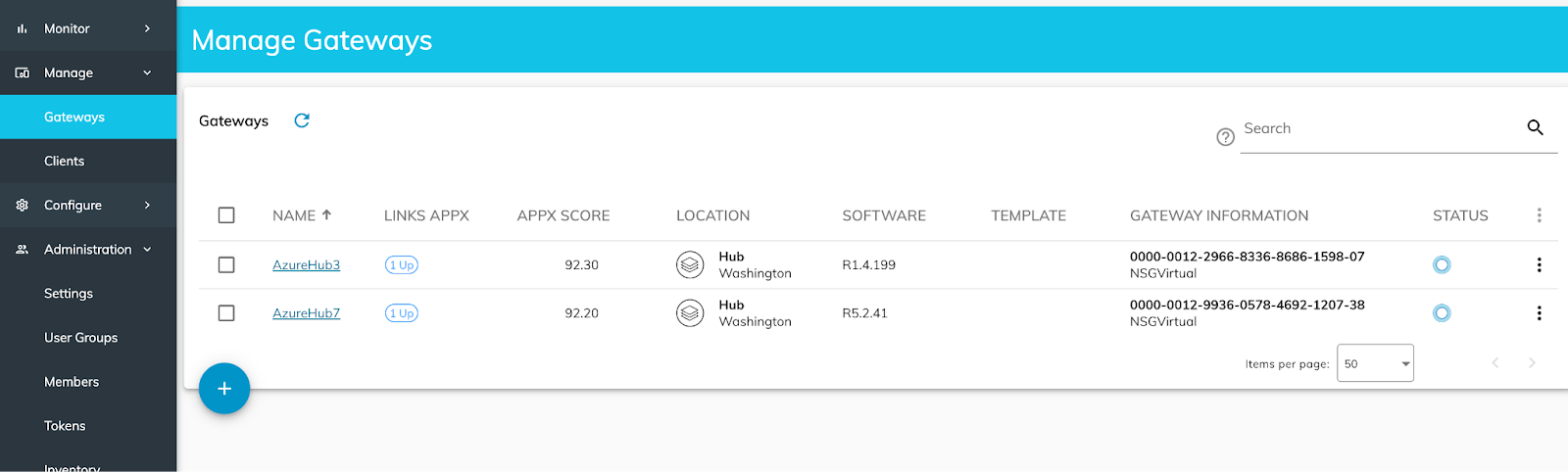Click the AzureHub7 1 Up link badge
Viewport: 1568px width, 472px height.
[x=402, y=313]
